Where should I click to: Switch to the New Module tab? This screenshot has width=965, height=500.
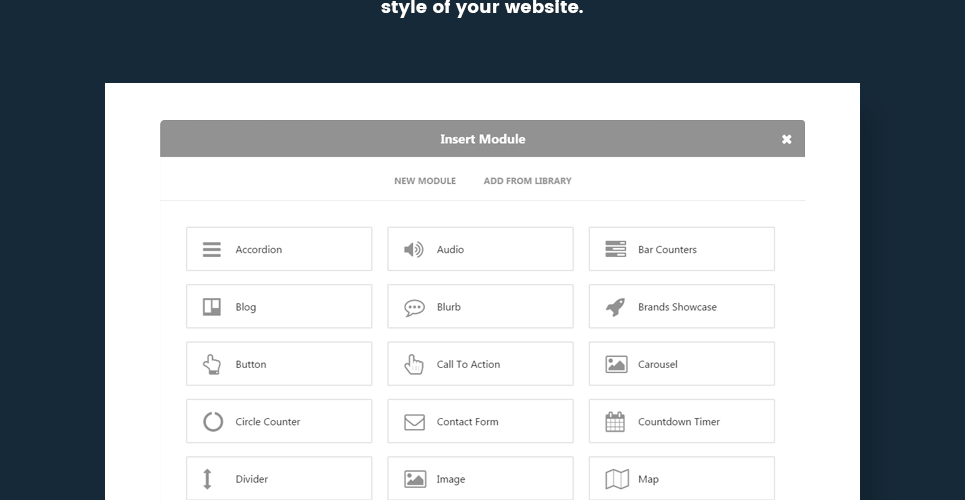[x=425, y=181]
